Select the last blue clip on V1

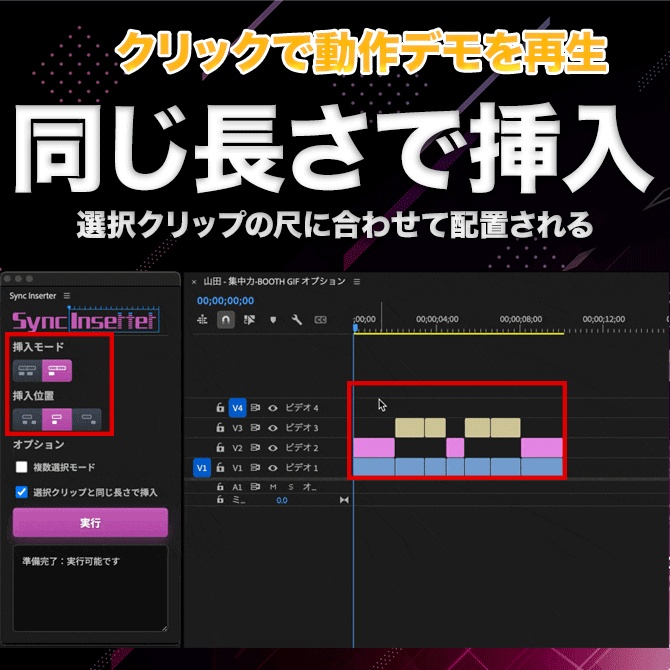pyautogui.click(x=542, y=467)
